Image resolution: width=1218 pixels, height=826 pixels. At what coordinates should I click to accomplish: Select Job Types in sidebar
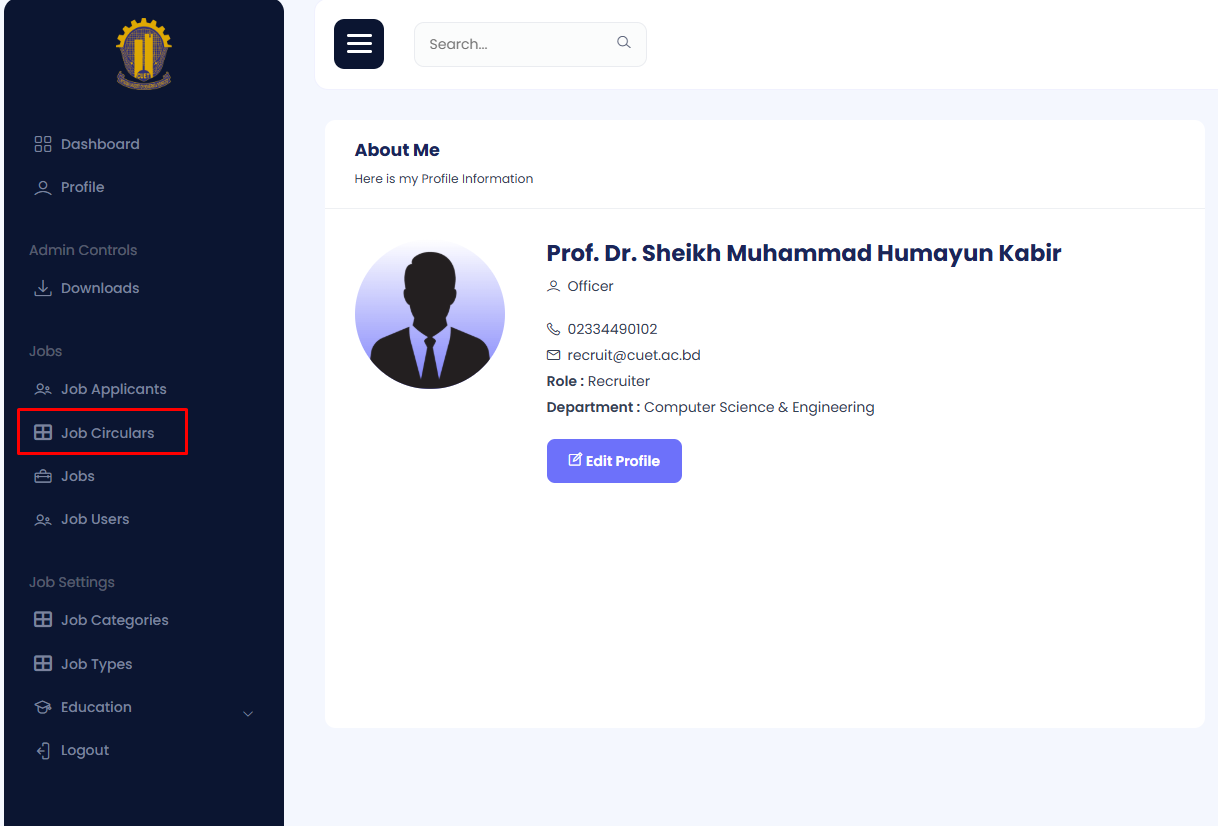coord(96,664)
